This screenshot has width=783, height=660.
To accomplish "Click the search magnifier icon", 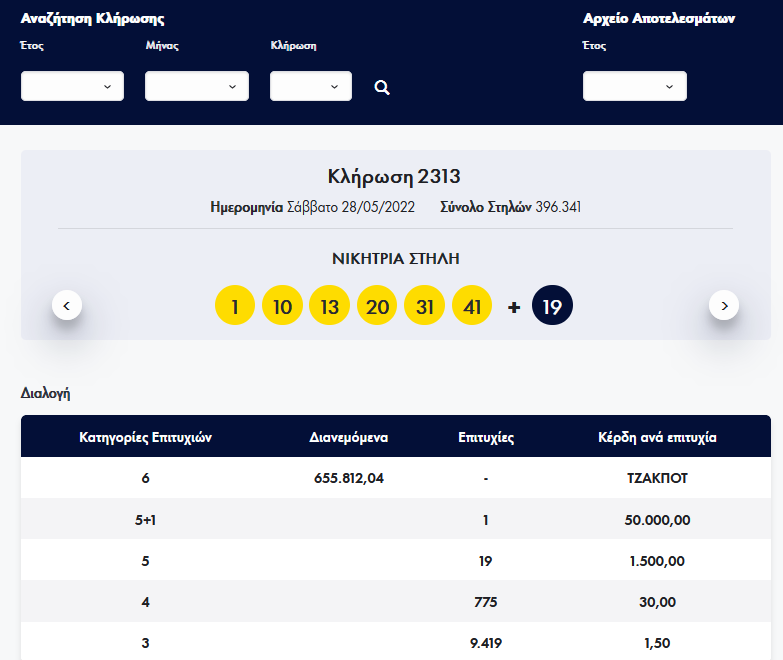I will 381,88.
